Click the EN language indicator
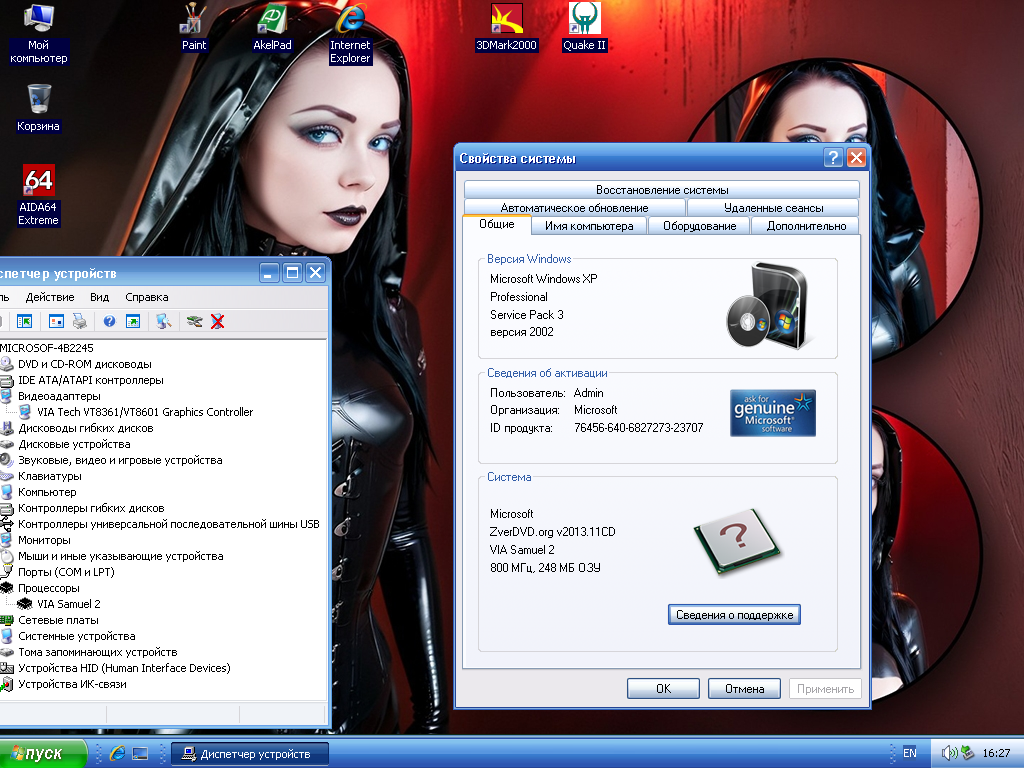Screen dimensions: 1024x768 (x=910, y=753)
